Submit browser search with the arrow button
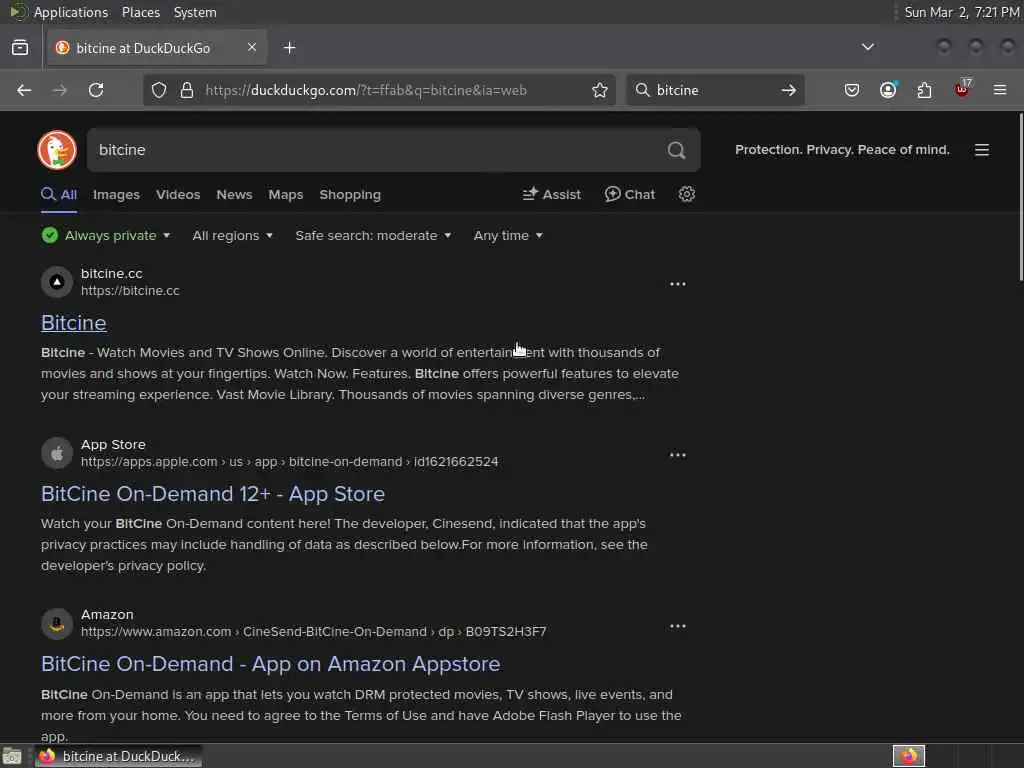 [x=789, y=90]
